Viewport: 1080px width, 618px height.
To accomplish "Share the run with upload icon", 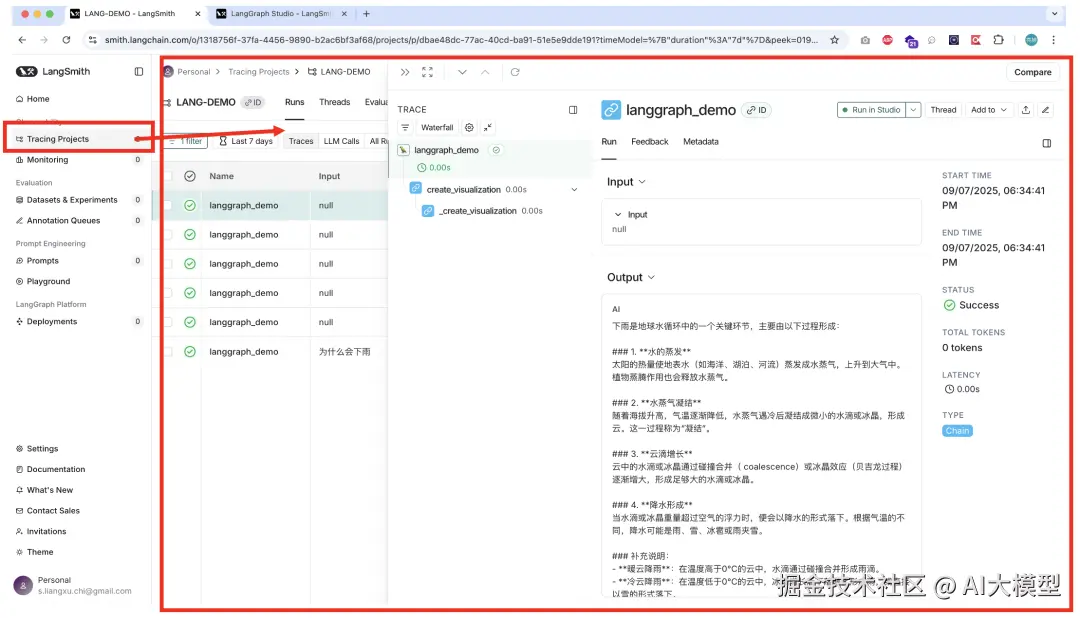I will click(x=1026, y=110).
